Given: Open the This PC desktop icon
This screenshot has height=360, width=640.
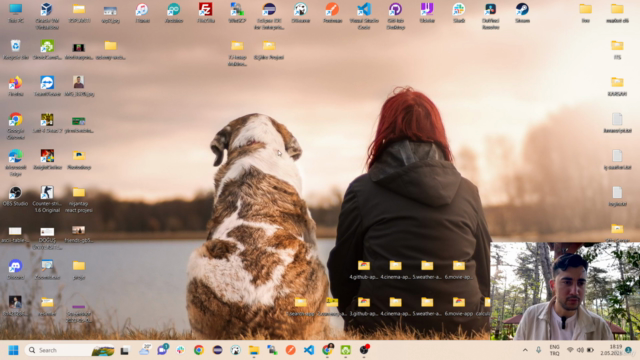Looking at the screenshot, I should [16, 12].
